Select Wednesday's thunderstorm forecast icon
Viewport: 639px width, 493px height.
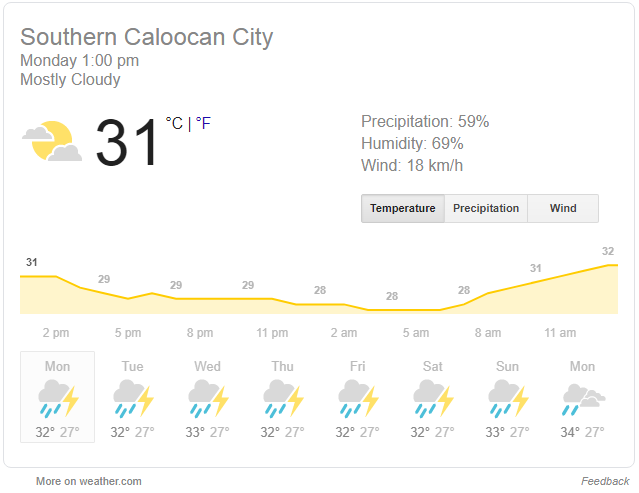pyautogui.click(x=208, y=399)
